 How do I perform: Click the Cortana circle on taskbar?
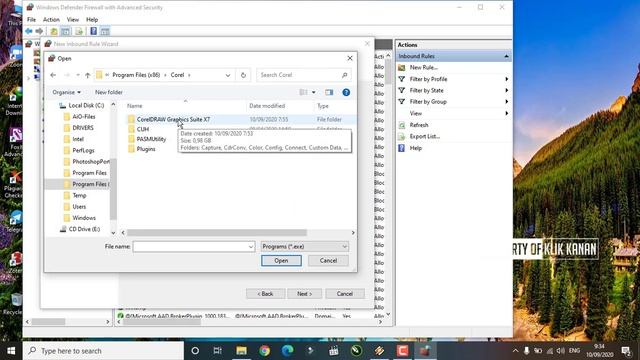[195, 351]
